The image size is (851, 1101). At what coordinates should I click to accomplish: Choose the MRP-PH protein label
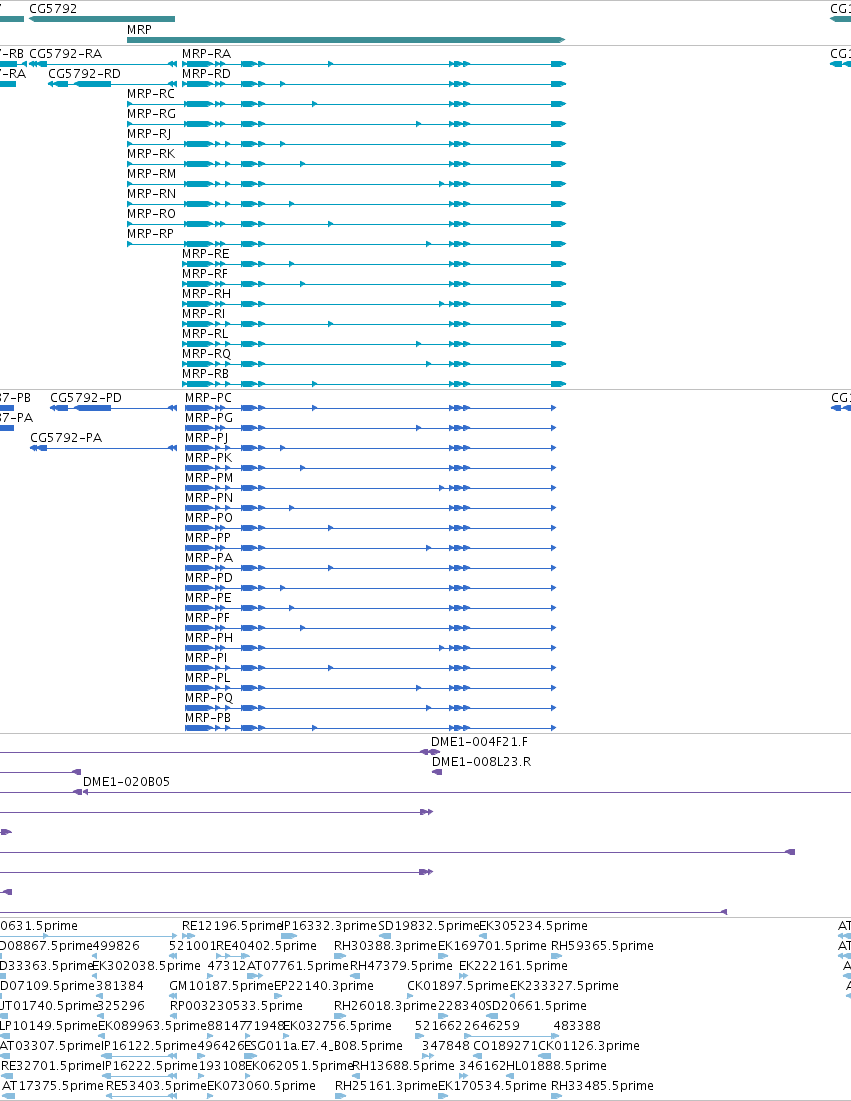pyautogui.click(x=209, y=638)
